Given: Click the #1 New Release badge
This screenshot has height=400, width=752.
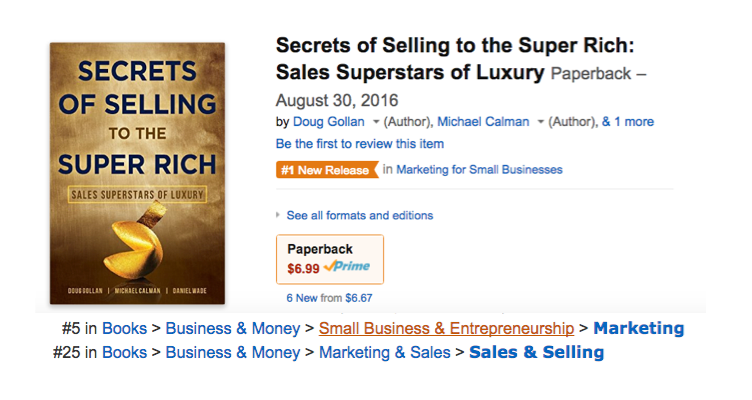Looking at the screenshot, I should [326, 170].
